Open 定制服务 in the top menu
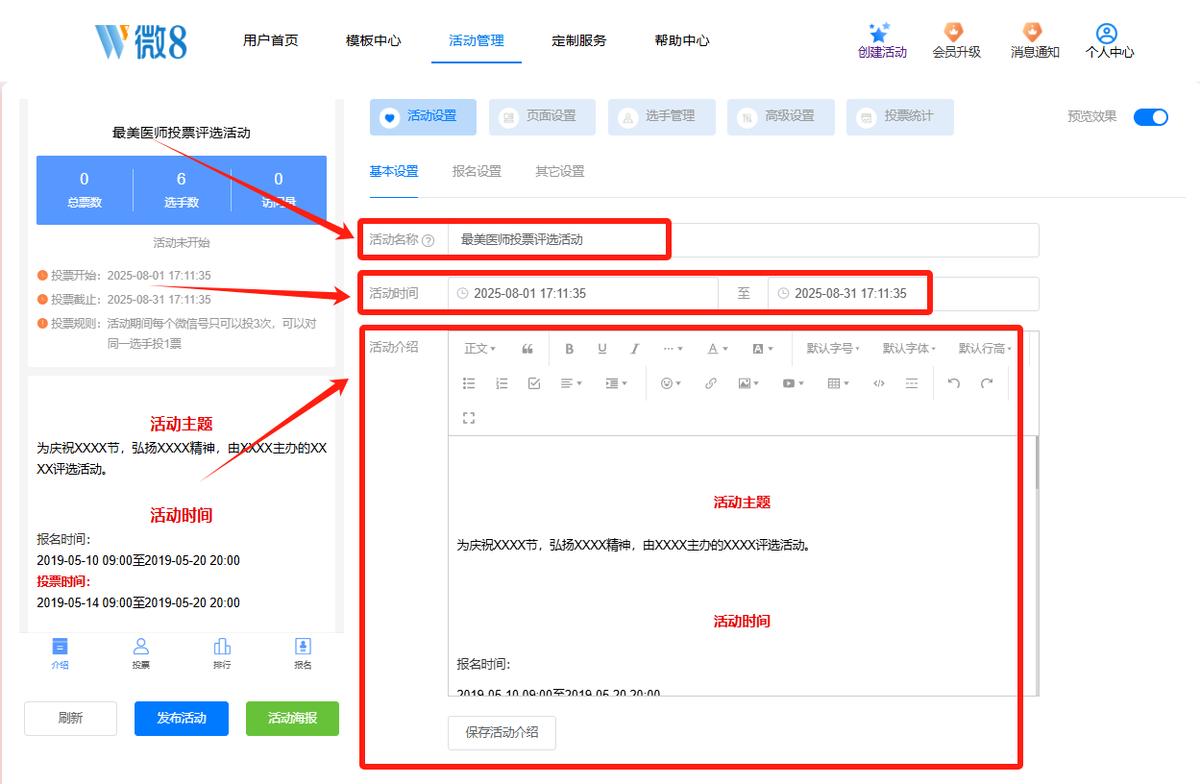Screen dimensions: 1200x784 tap(579, 41)
